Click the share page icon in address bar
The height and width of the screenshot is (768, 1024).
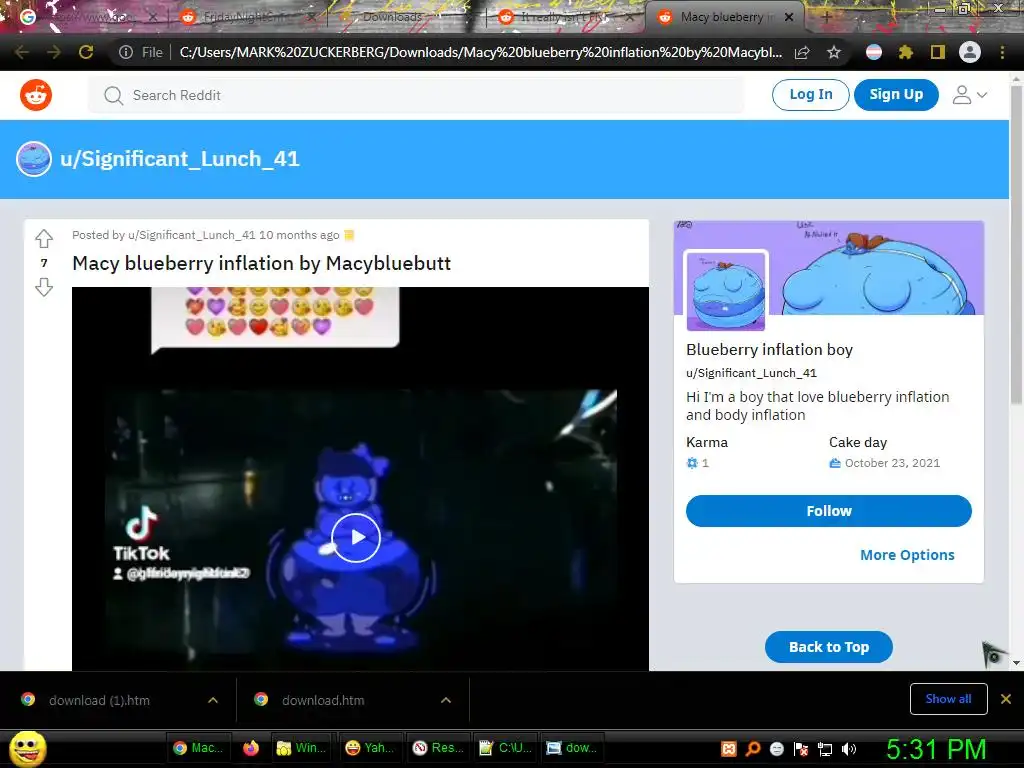[x=802, y=52]
